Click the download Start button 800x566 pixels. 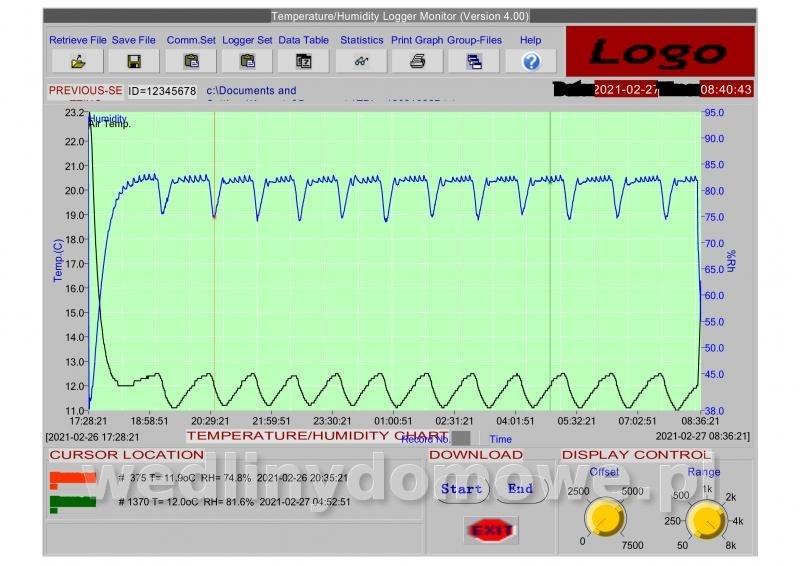pyautogui.click(x=462, y=489)
